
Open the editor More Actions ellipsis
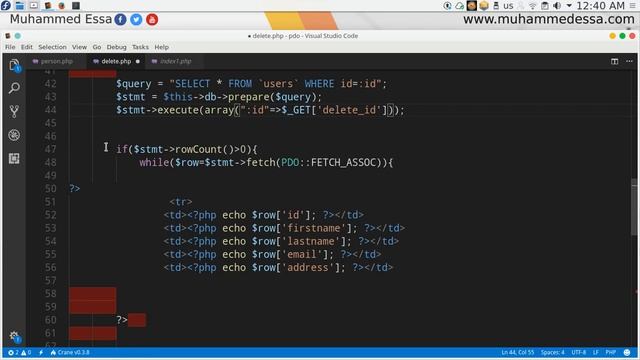pos(629,61)
